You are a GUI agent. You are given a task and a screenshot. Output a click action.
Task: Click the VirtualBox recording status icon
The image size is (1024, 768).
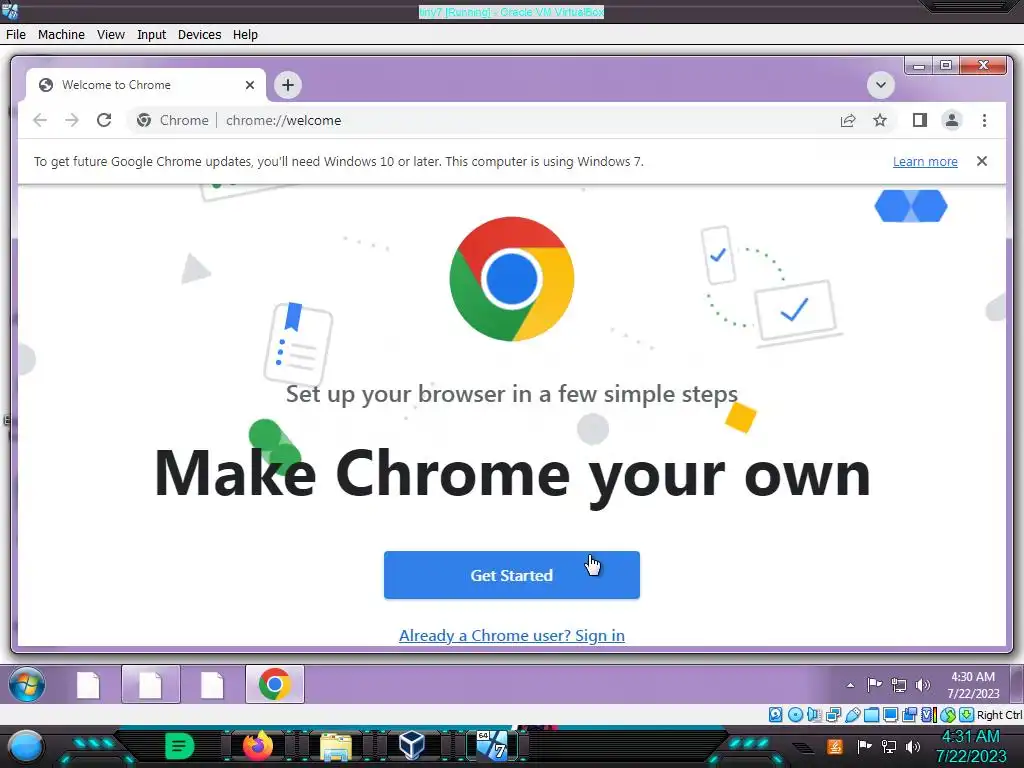click(x=909, y=714)
